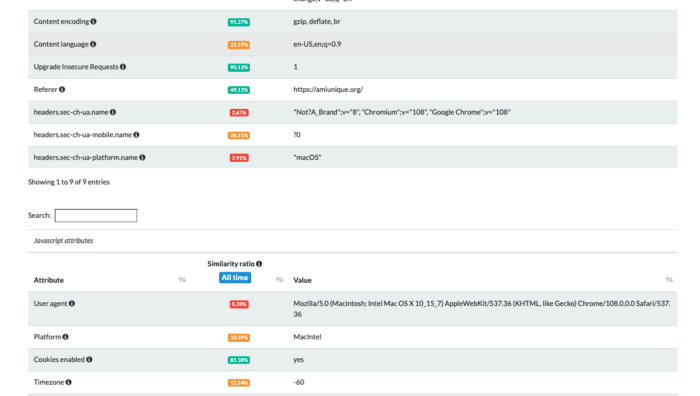Select the Mozilla/5.0 user agent string
The width and height of the screenshot is (700, 396).
point(482,309)
